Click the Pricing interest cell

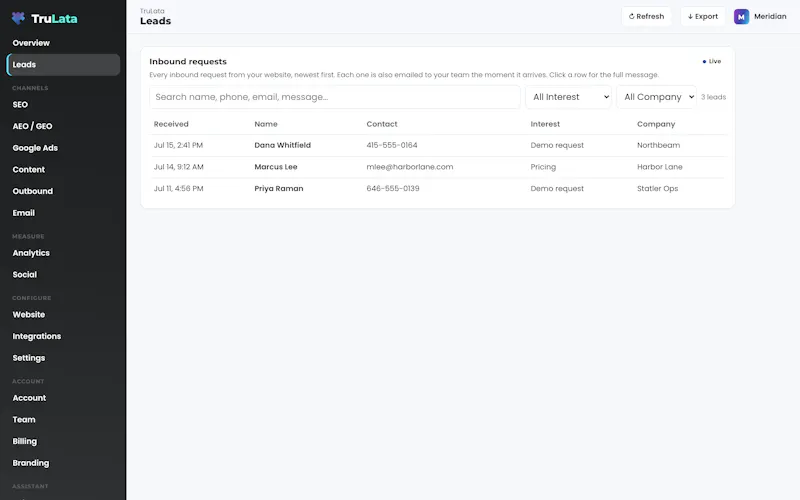click(x=543, y=167)
